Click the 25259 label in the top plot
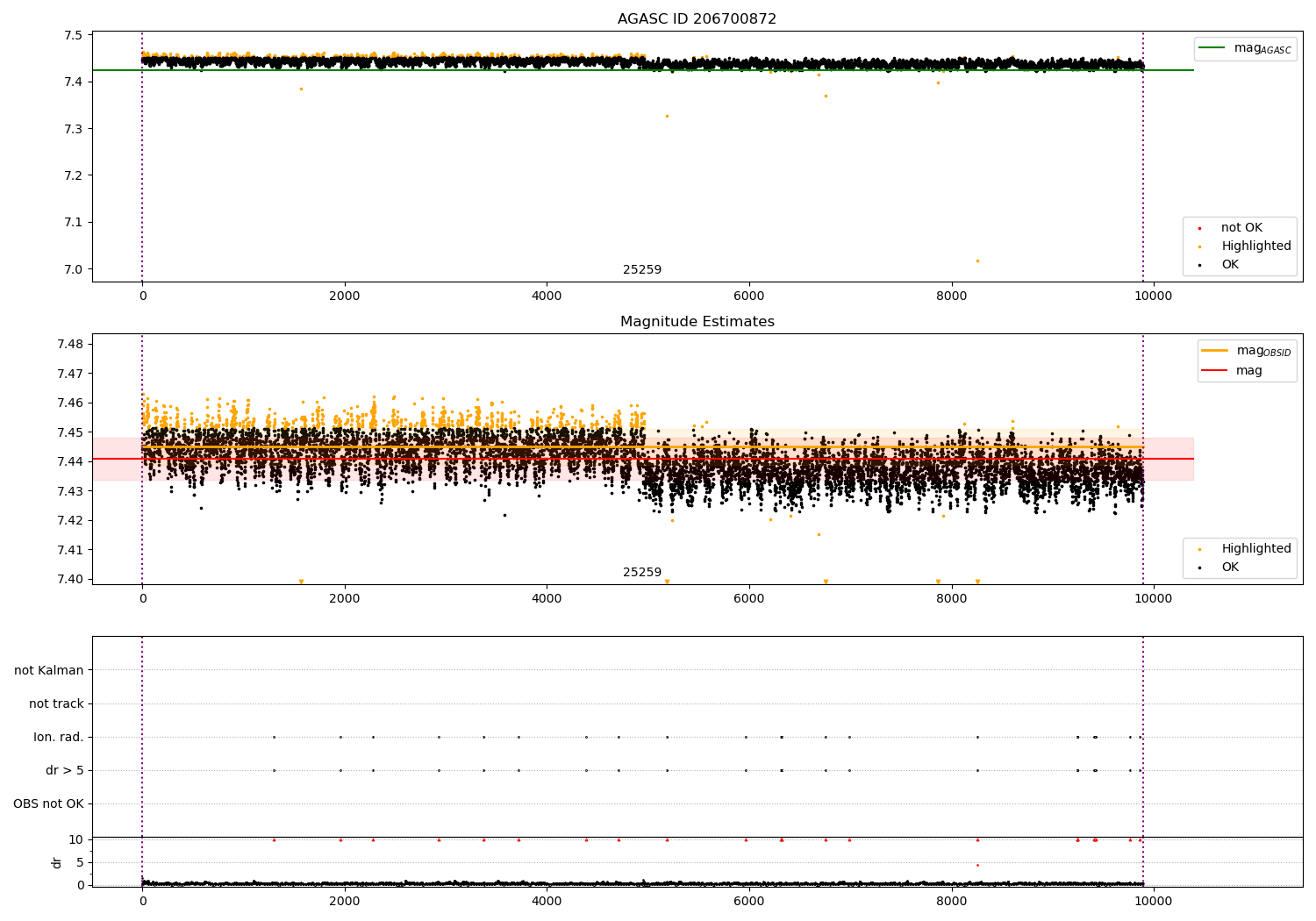This screenshot has width=1316, height=921. [x=642, y=270]
